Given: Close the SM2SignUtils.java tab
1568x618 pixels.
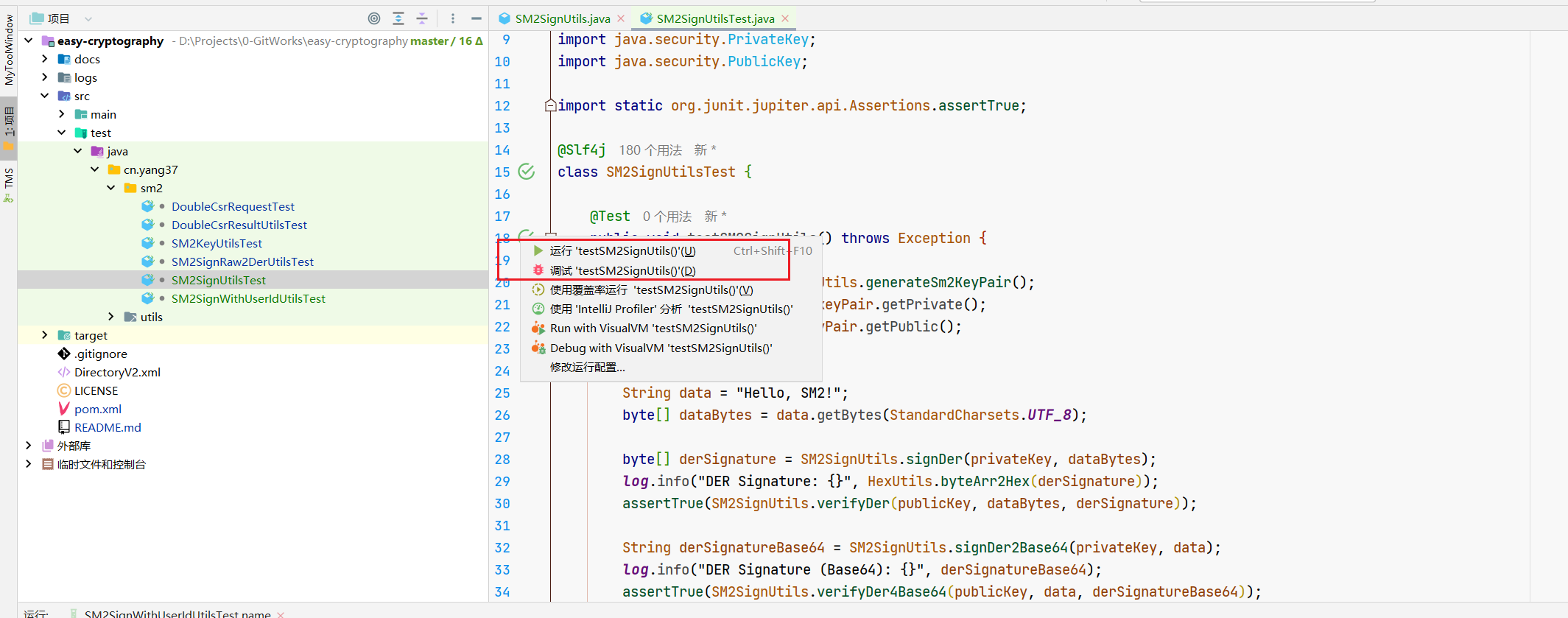Looking at the screenshot, I should pyautogui.click(x=621, y=18).
